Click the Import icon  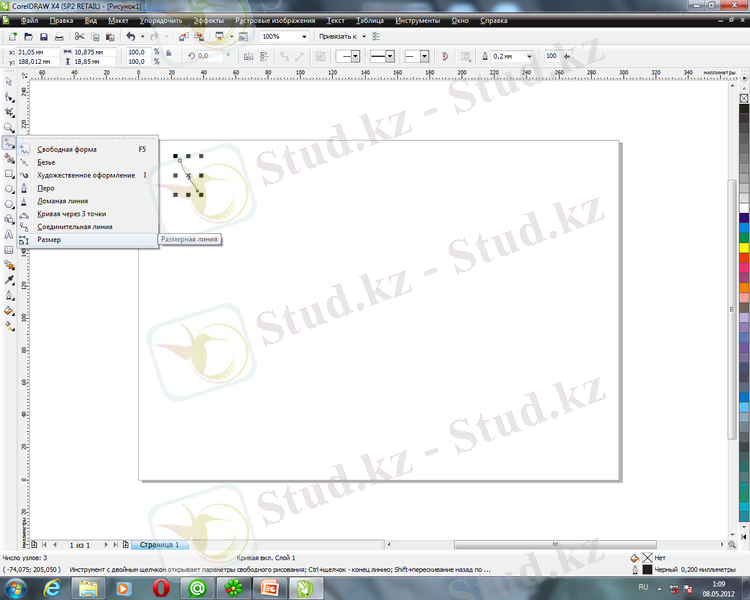click(184, 36)
